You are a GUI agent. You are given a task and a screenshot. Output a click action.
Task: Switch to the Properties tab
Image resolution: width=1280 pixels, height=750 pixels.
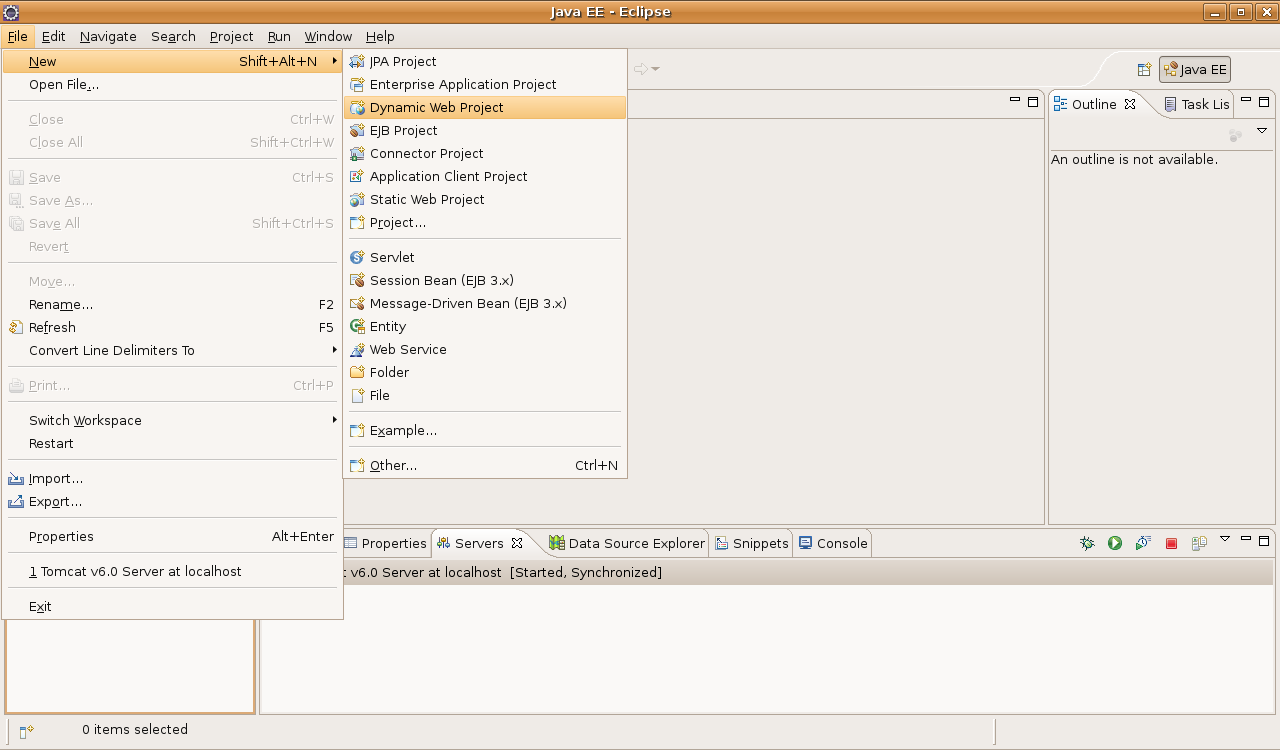[386, 543]
